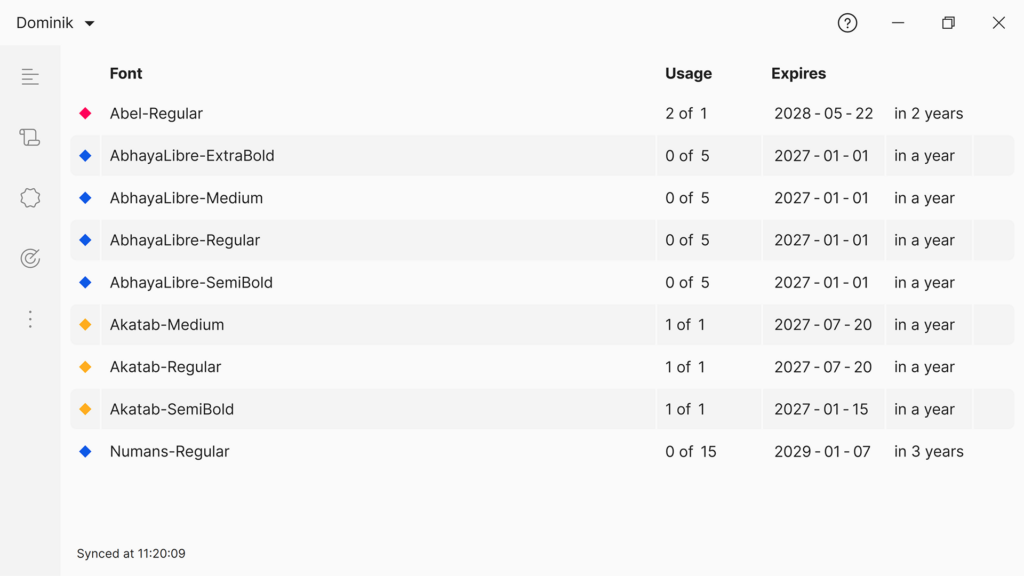The height and width of the screenshot is (576, 1024).
Task: Open the circular target sidebar icon
Action: tap(30, 259)
